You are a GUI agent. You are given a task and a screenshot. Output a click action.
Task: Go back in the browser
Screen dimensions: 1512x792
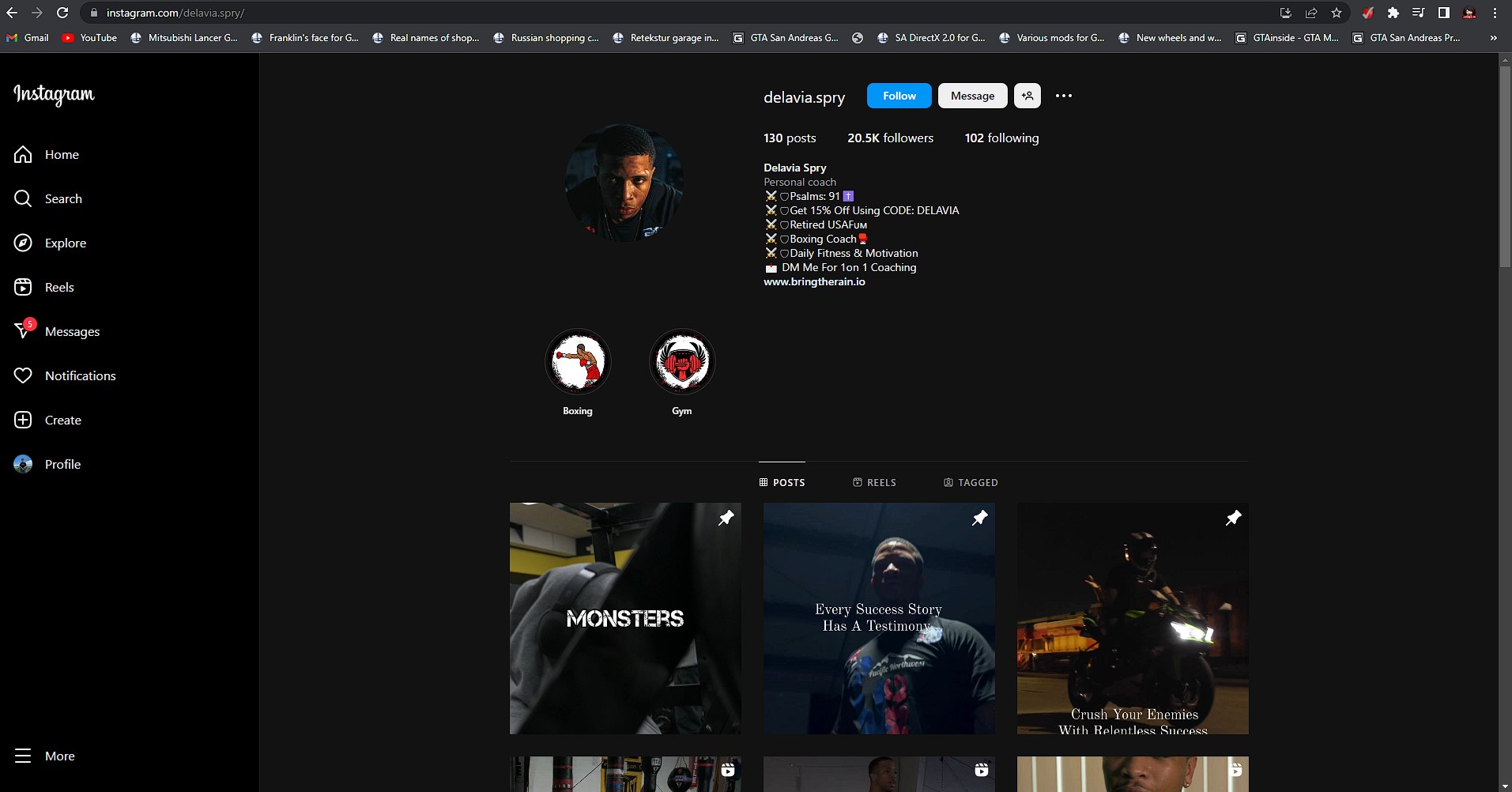pyautogui.click(x=12, y=13)
